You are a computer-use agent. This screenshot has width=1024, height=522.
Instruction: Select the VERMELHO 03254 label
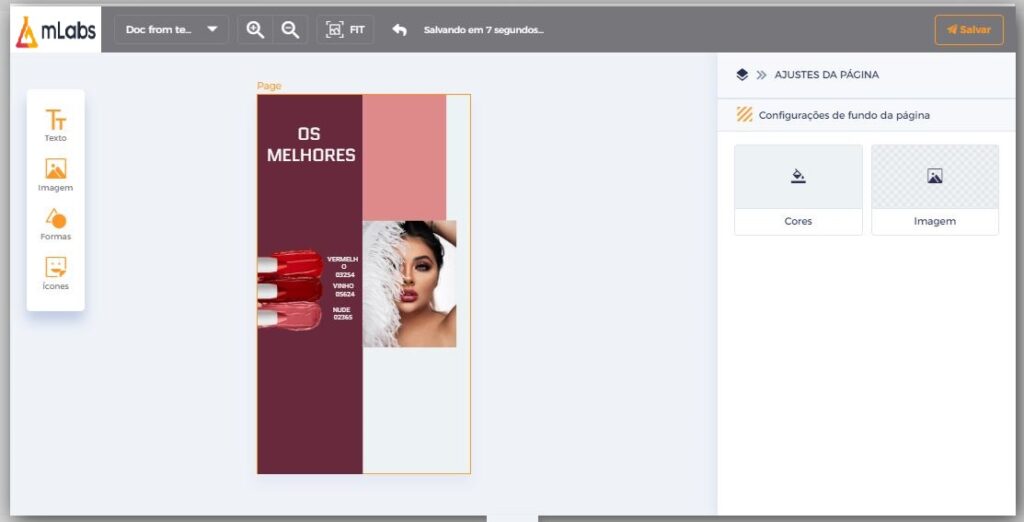pos(343,267)
